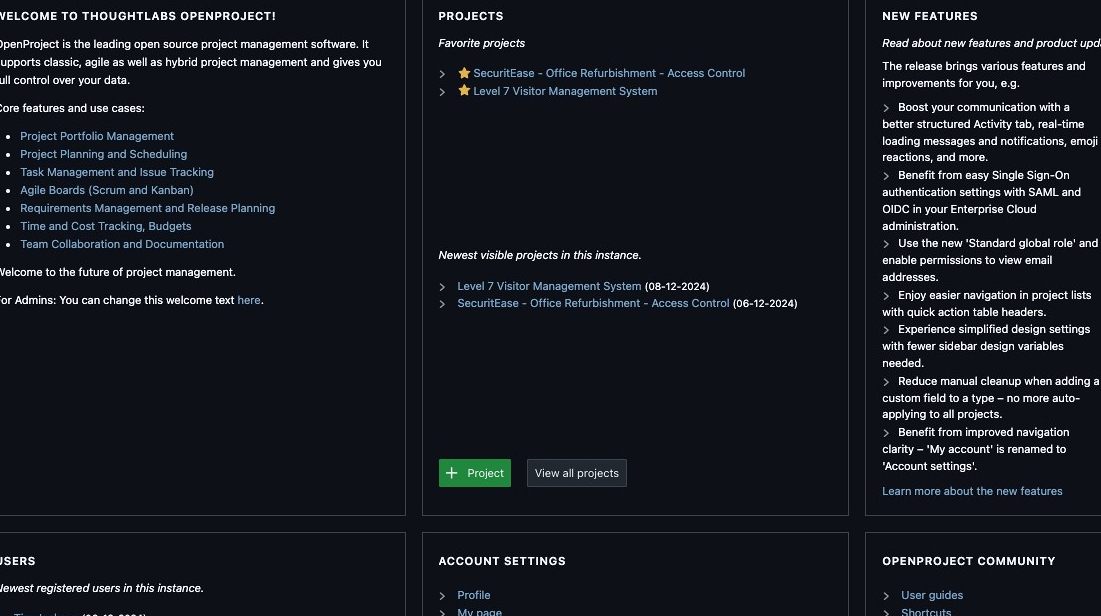
Task: Follow the Project Planning and Scheduling link
Action: pyautogui.click(x=103, y=154)
